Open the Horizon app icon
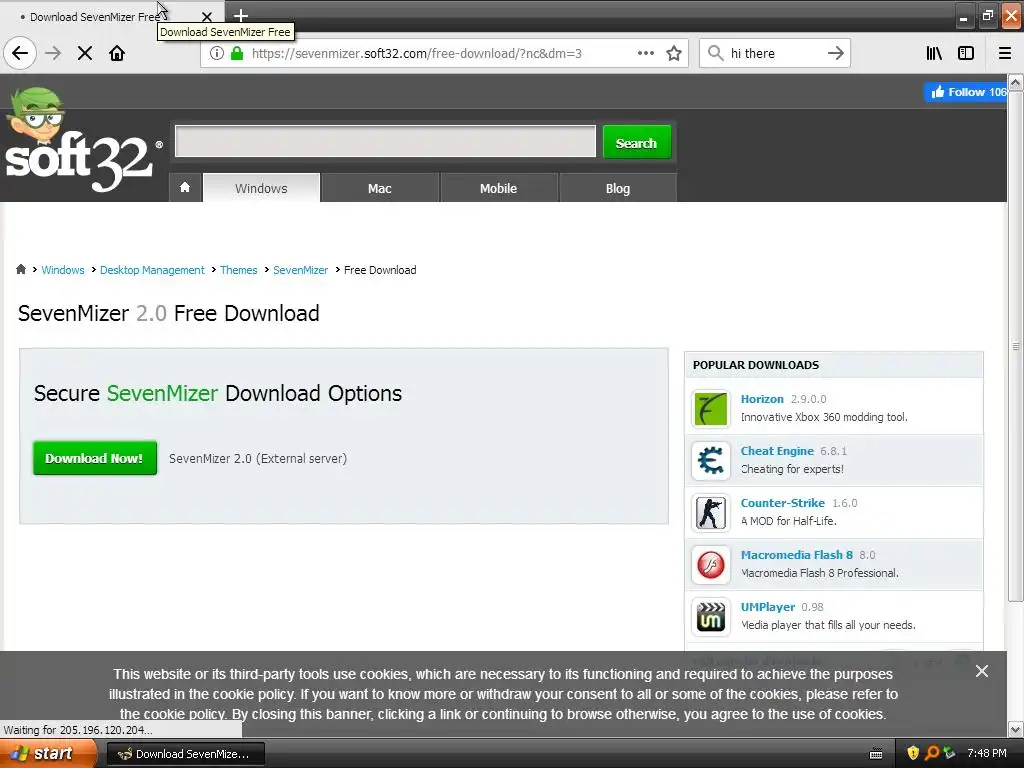 tap(711, 408)
